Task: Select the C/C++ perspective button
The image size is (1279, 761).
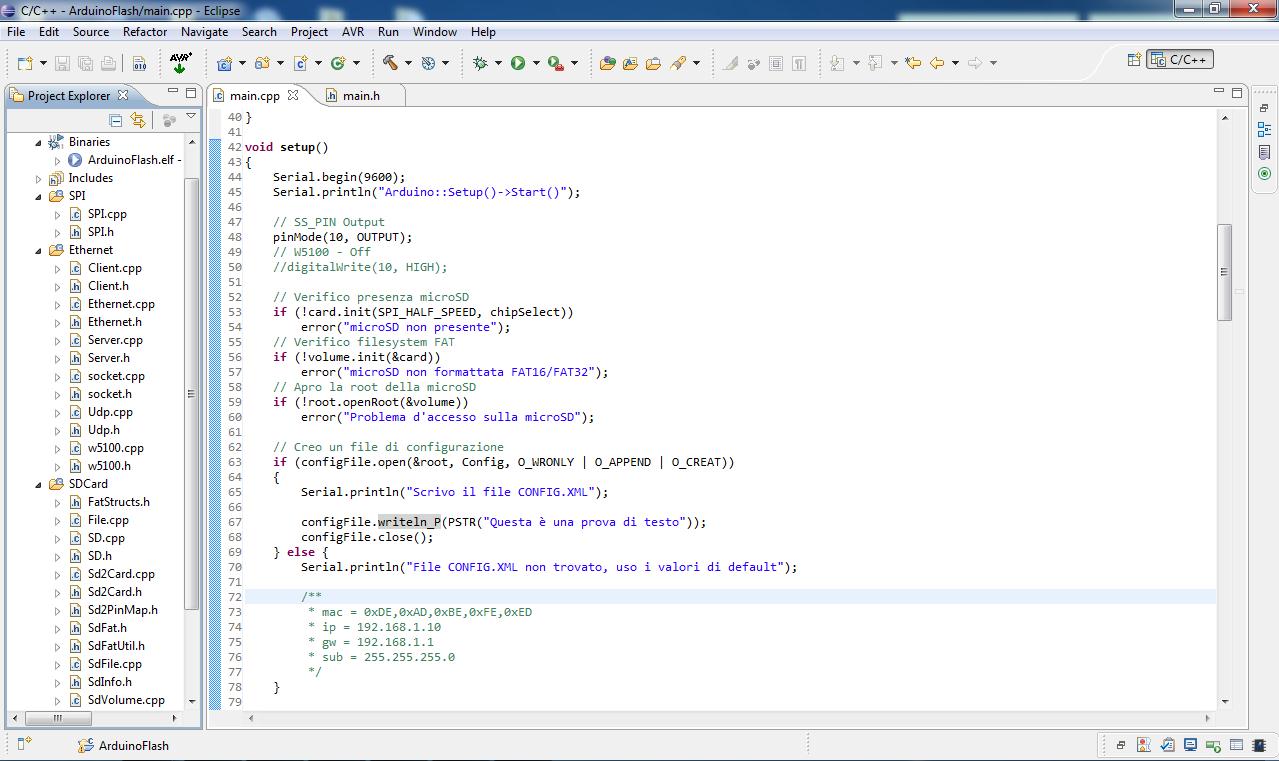Action: pos(1180,60)
